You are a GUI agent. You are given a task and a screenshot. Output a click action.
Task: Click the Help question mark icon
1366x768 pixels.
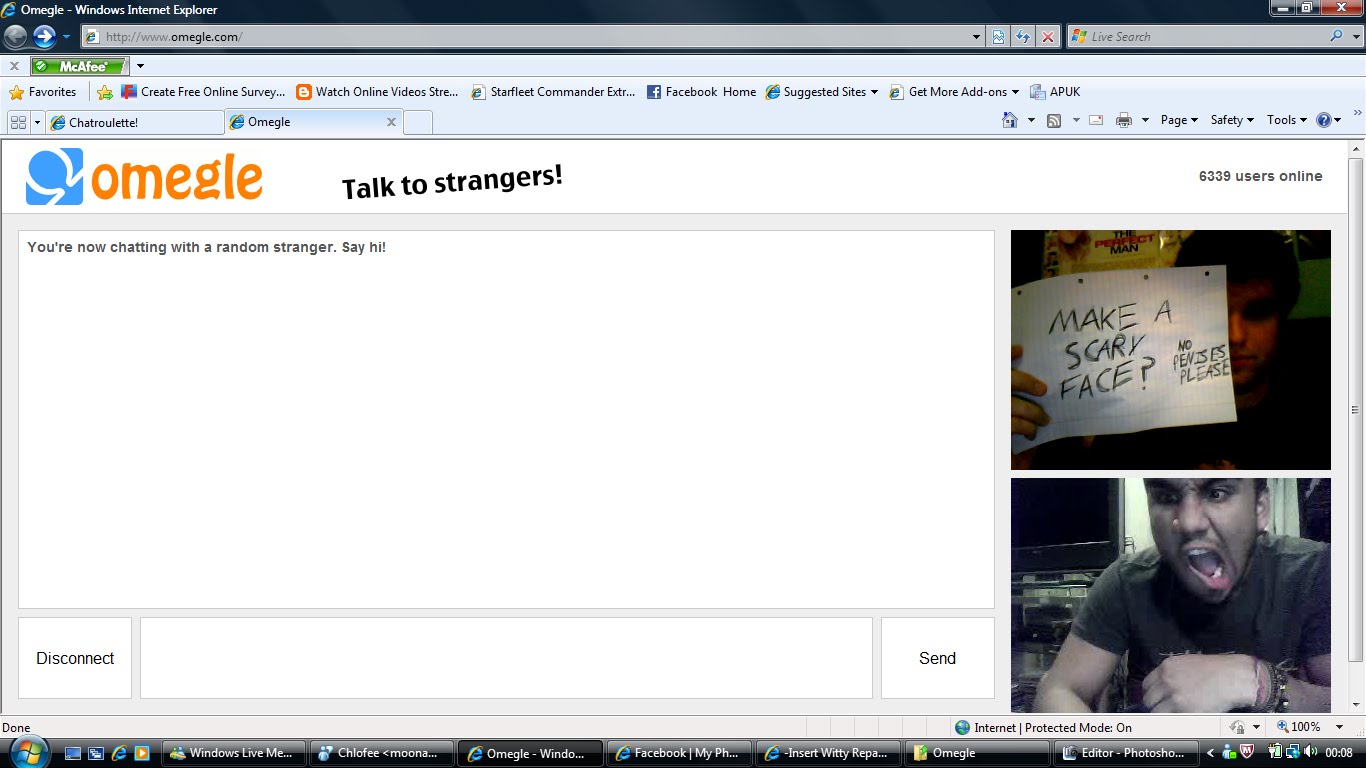[1324, 120]
